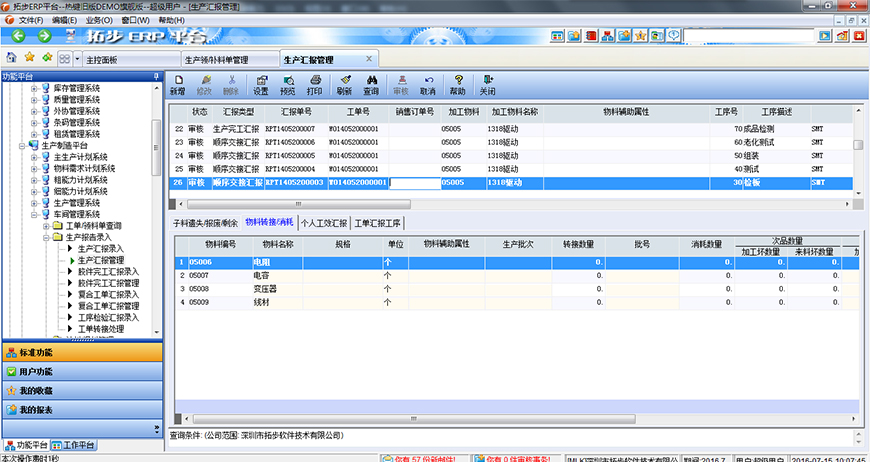Click the 打印 (Print) toolbar icon
The width and height of the screenshot is (870, 462).
(x=314, y=84)
